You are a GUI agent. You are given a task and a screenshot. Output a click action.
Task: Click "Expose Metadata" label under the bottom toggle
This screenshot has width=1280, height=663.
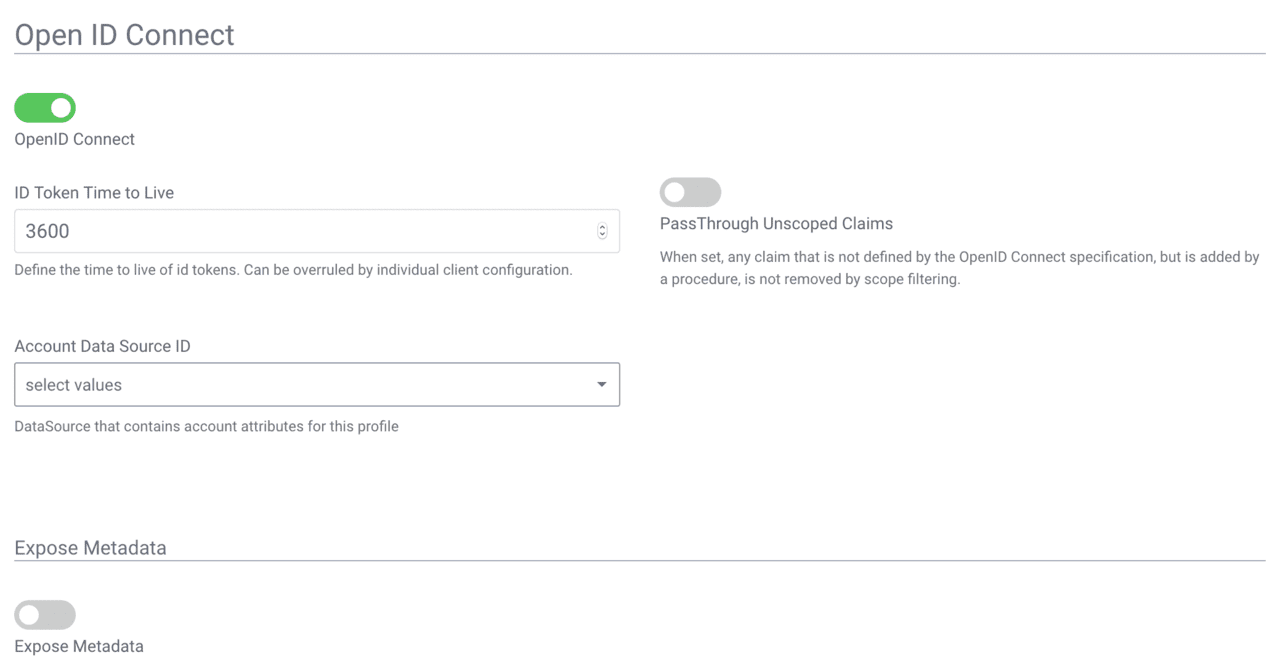78,646
